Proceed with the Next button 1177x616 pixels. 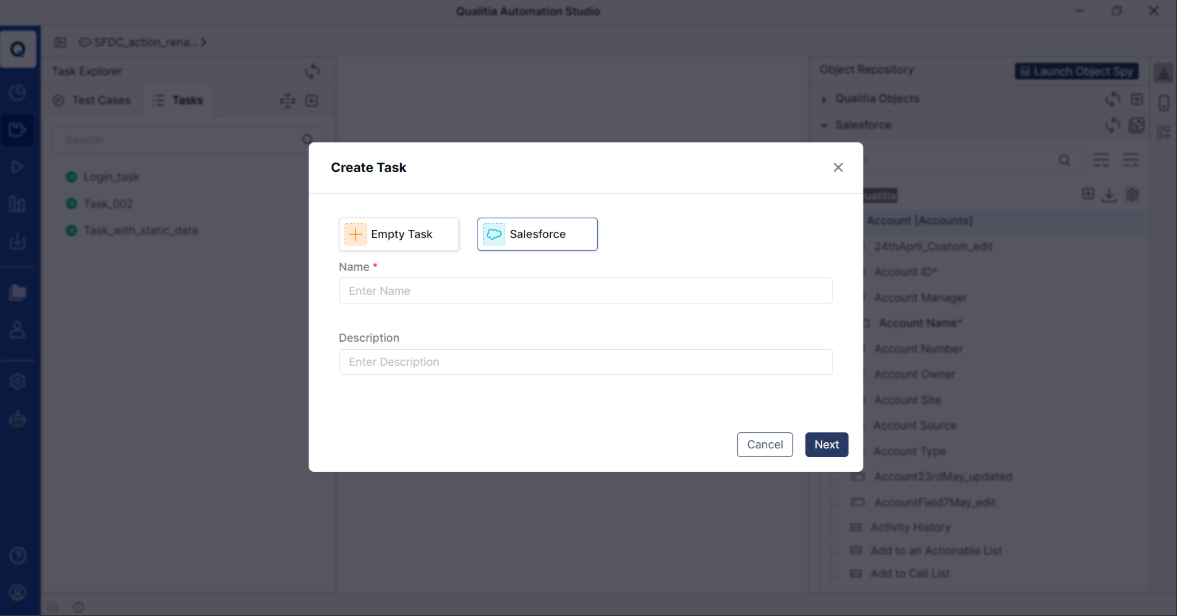826,445
